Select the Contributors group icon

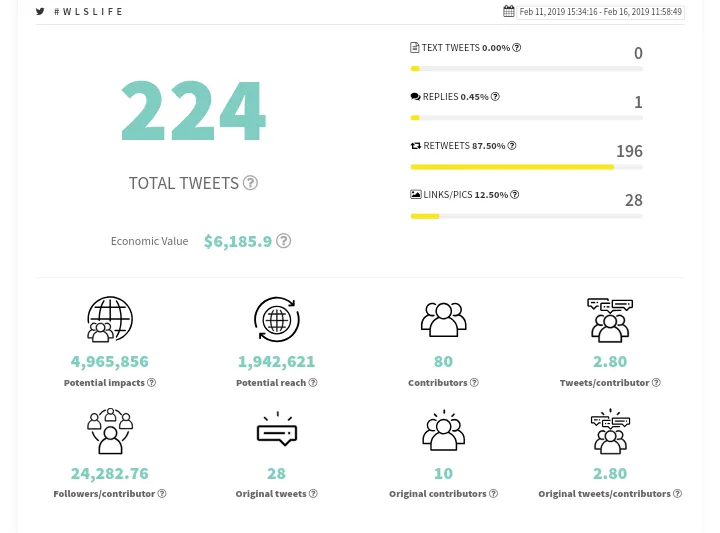443,320
